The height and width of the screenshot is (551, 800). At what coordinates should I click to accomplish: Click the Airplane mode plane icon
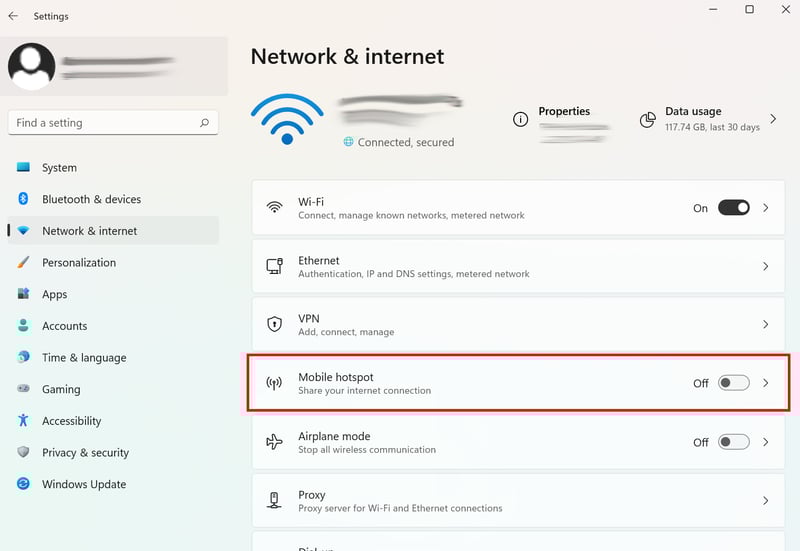click(274, 442)
